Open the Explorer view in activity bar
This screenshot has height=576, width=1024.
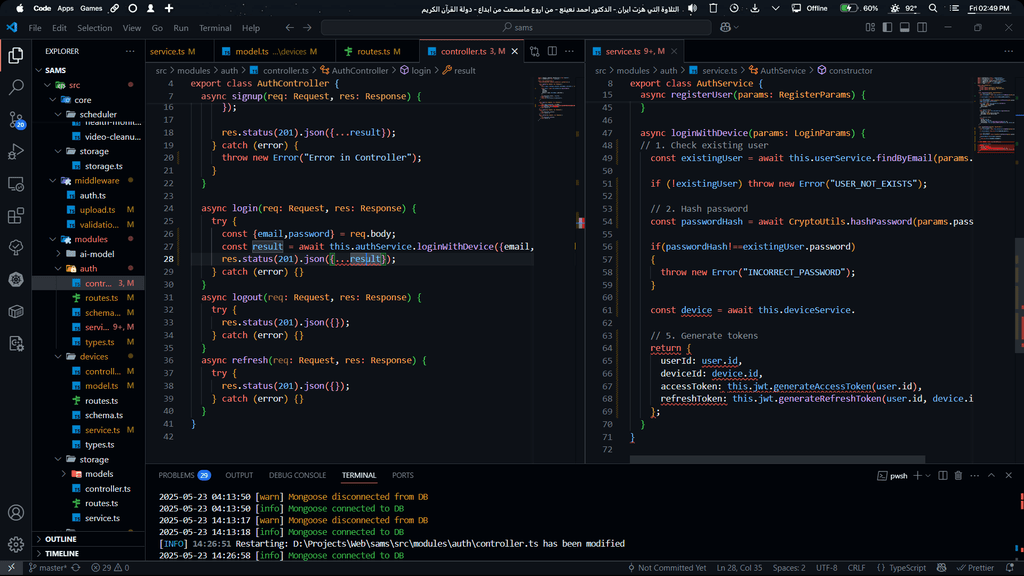point(16,56)
